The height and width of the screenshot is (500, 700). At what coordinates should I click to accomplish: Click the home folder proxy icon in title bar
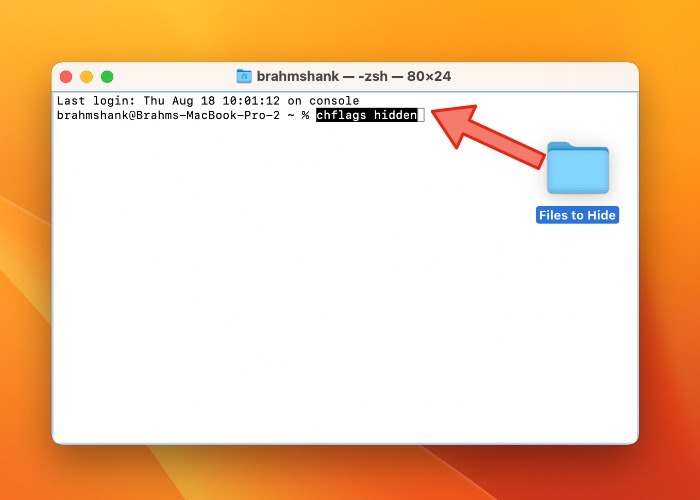coord(244,76)
